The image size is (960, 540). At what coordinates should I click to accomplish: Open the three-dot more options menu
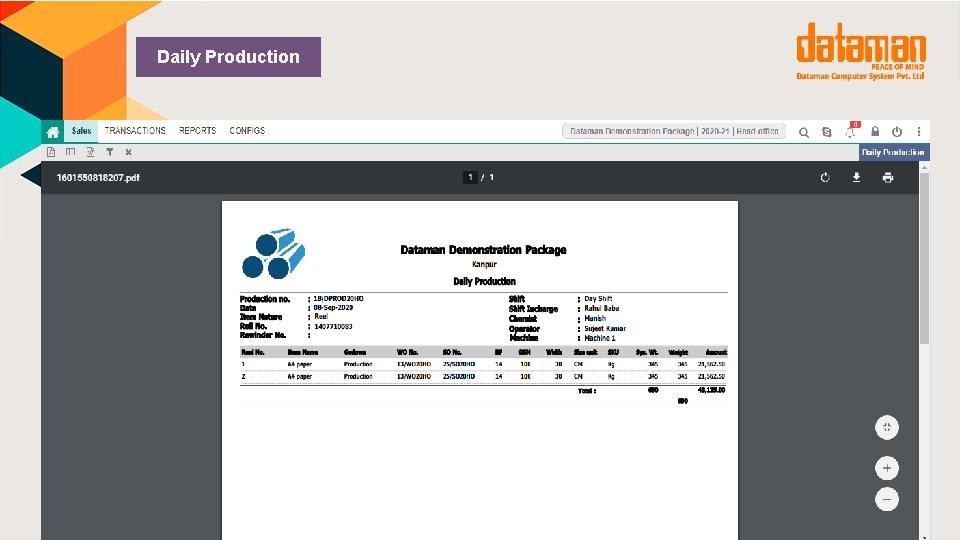919,131
